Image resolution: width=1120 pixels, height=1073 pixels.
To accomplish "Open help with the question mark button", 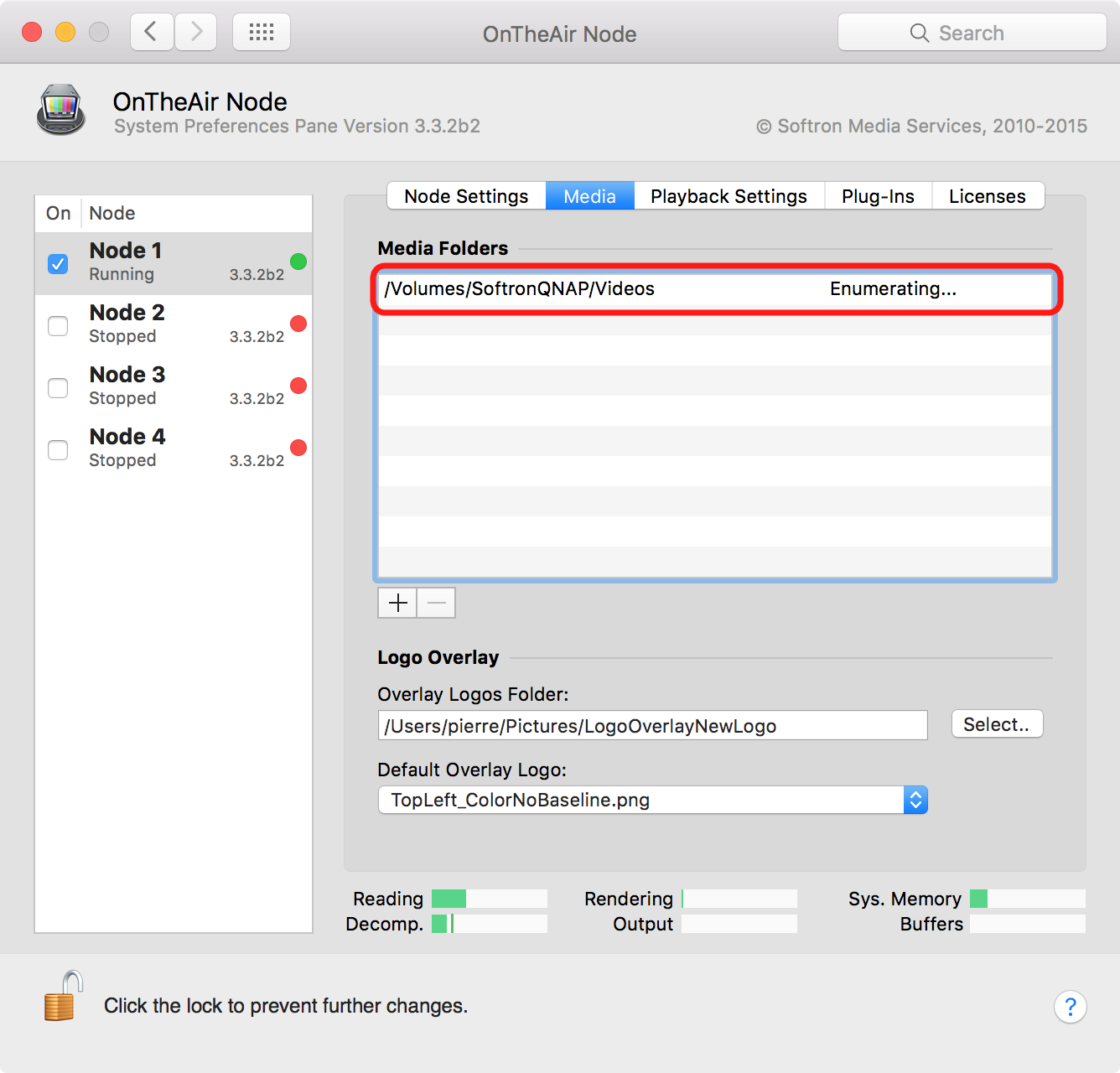I will (x=1071, y=1007).
